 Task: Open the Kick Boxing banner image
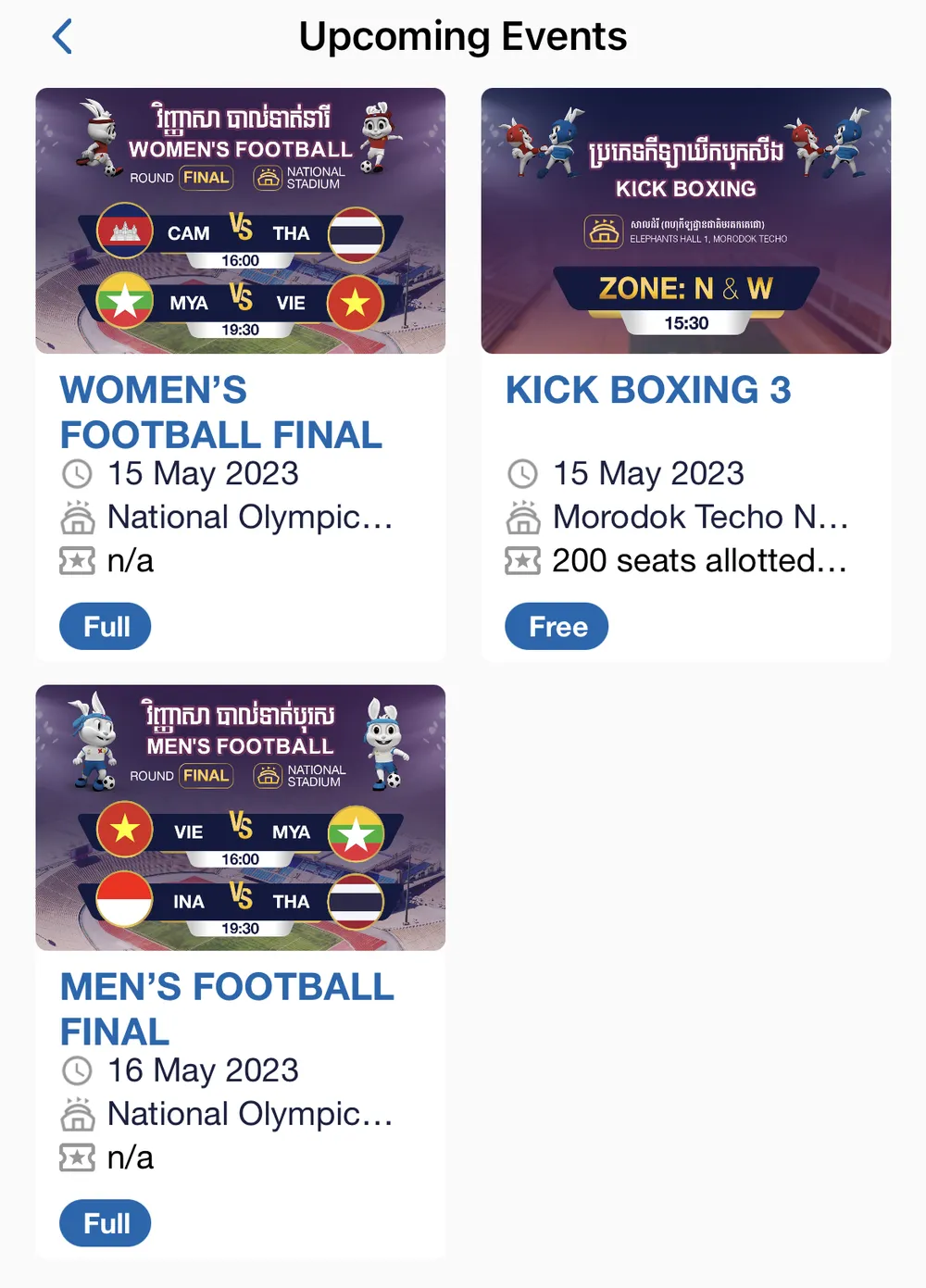pyautogui.click(x=686, y=220)
